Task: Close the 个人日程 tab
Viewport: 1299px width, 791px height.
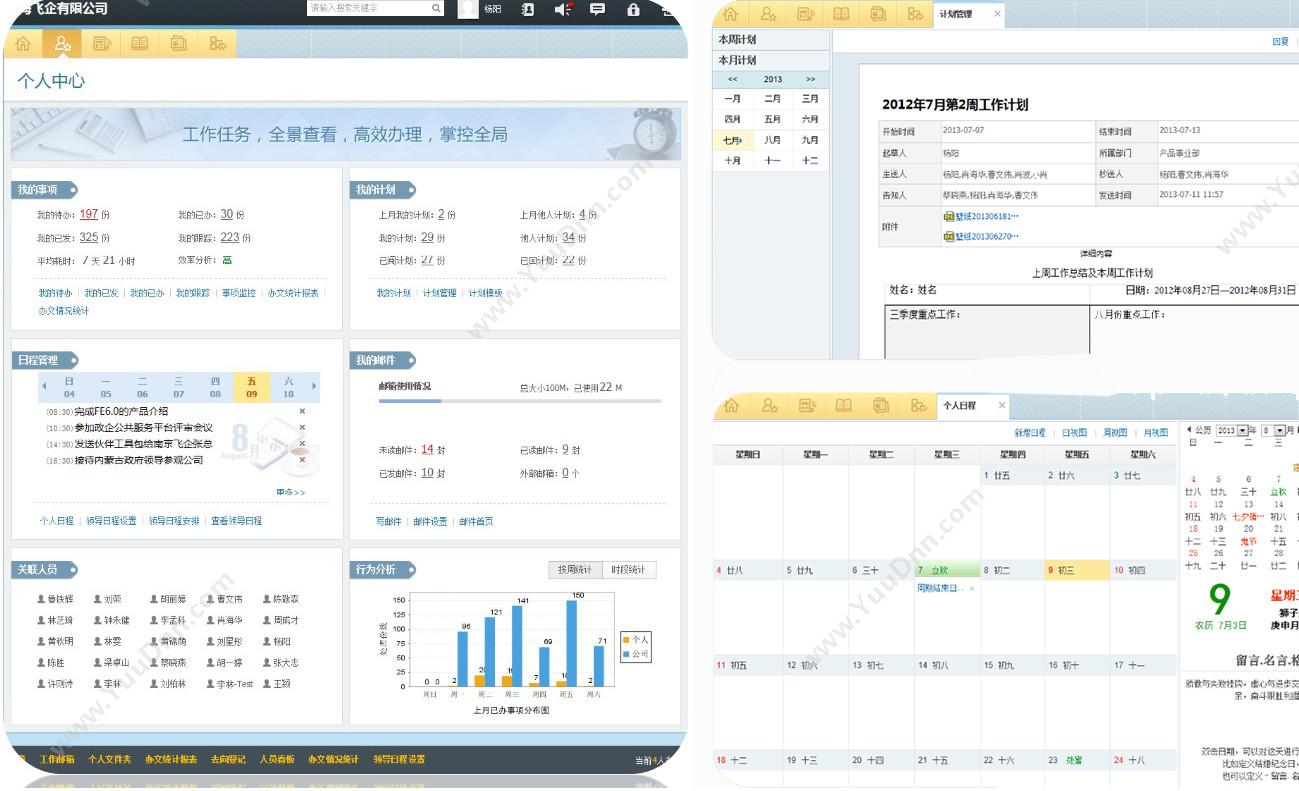Action: (x=1002, y=405)
